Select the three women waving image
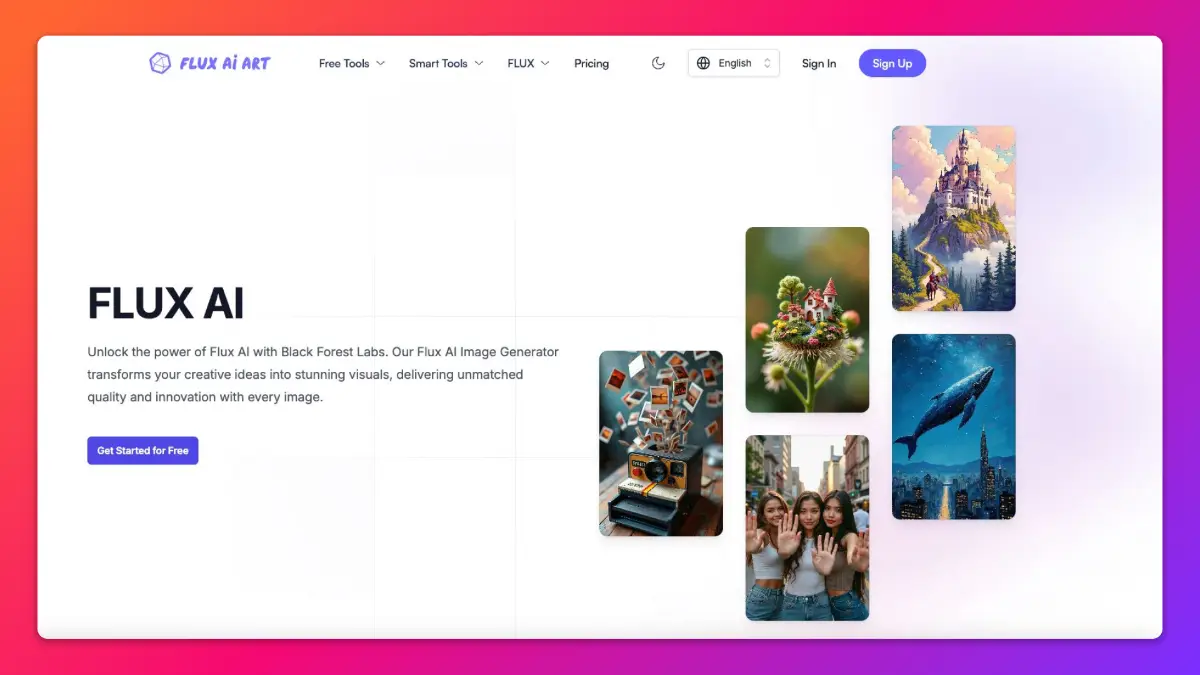Screen dimensions: 1200x675 807,527
